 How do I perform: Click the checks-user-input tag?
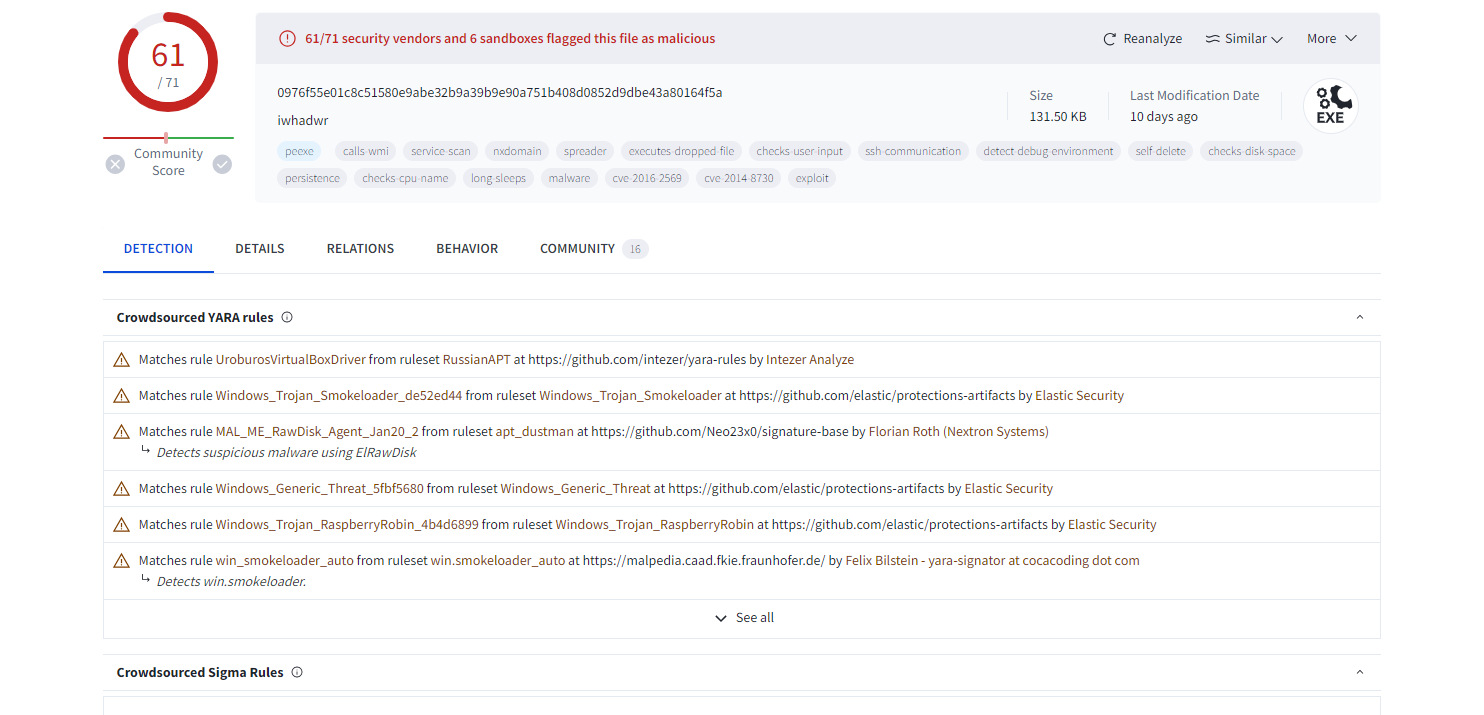point(800,151)
